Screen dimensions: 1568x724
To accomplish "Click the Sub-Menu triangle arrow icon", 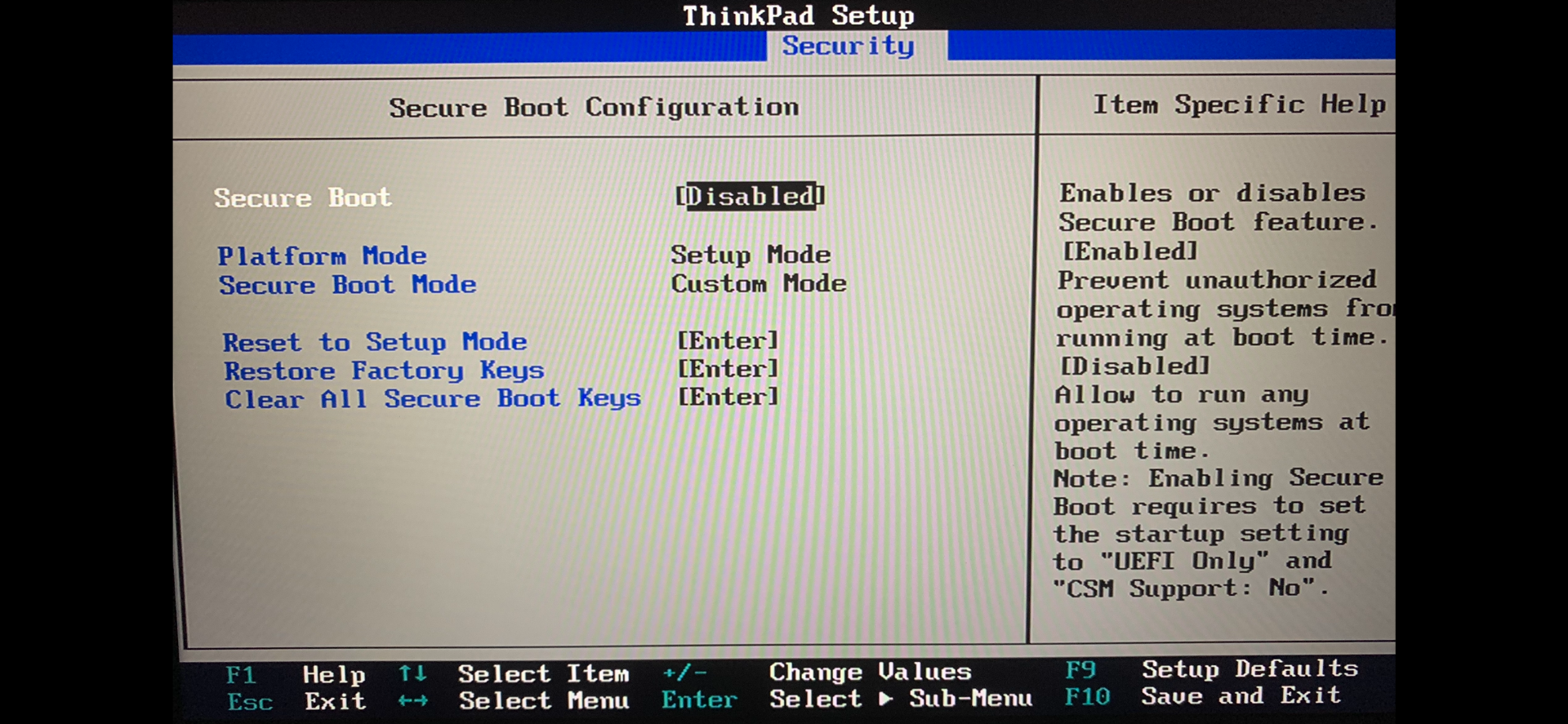I will pos(886,699).
